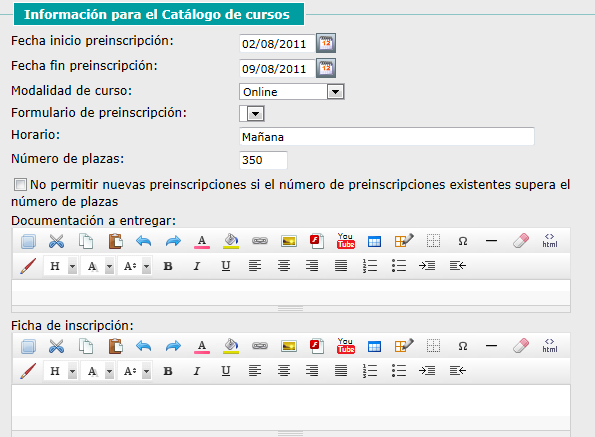
Task: Open font size dropdown in Ficha de inscripción editor
Action: (x=136, y=371)
